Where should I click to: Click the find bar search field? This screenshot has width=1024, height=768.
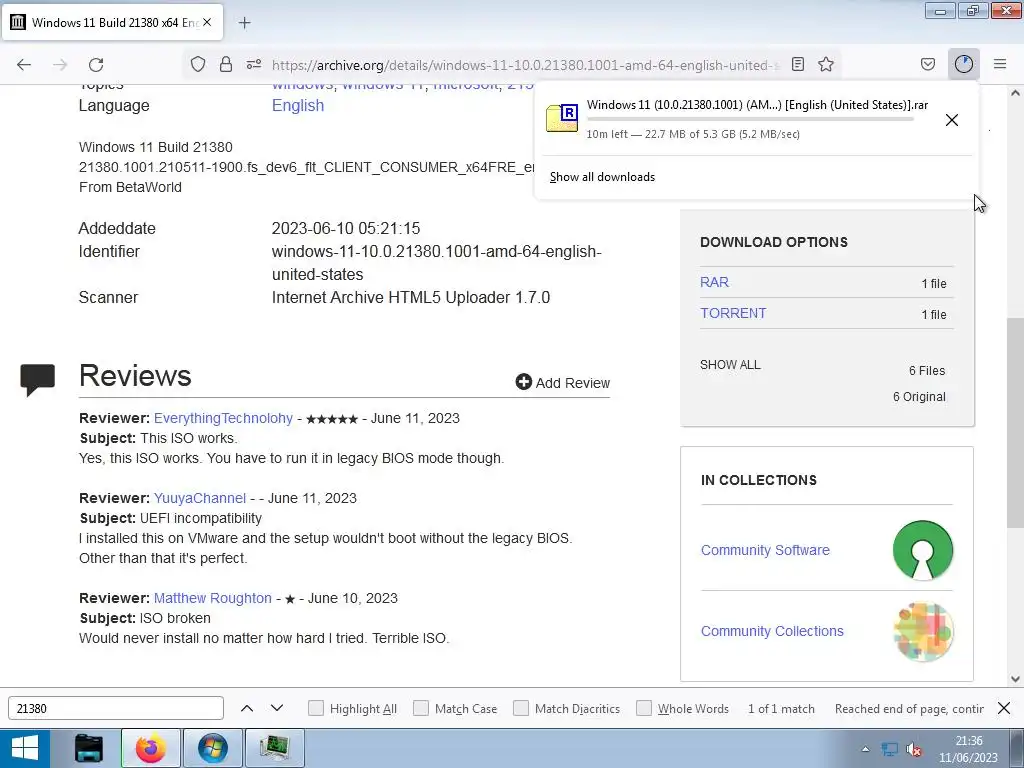pos(116,708)
